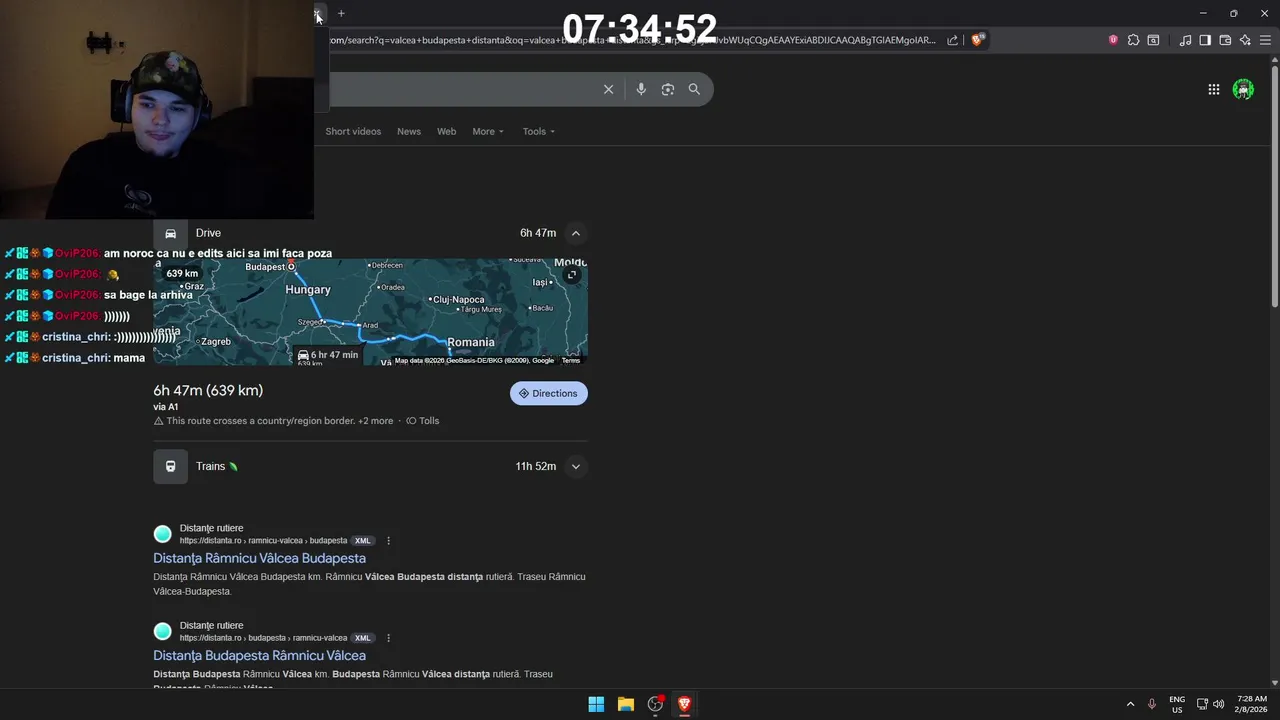
Task: Open the Extensions puzzle icon
Action: click(1133, 40)
